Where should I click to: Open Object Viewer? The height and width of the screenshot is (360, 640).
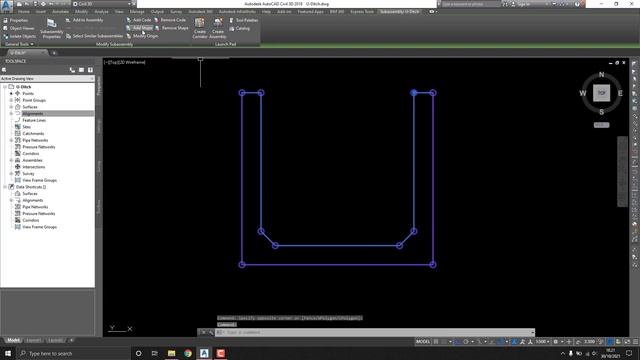click(19, 29)
